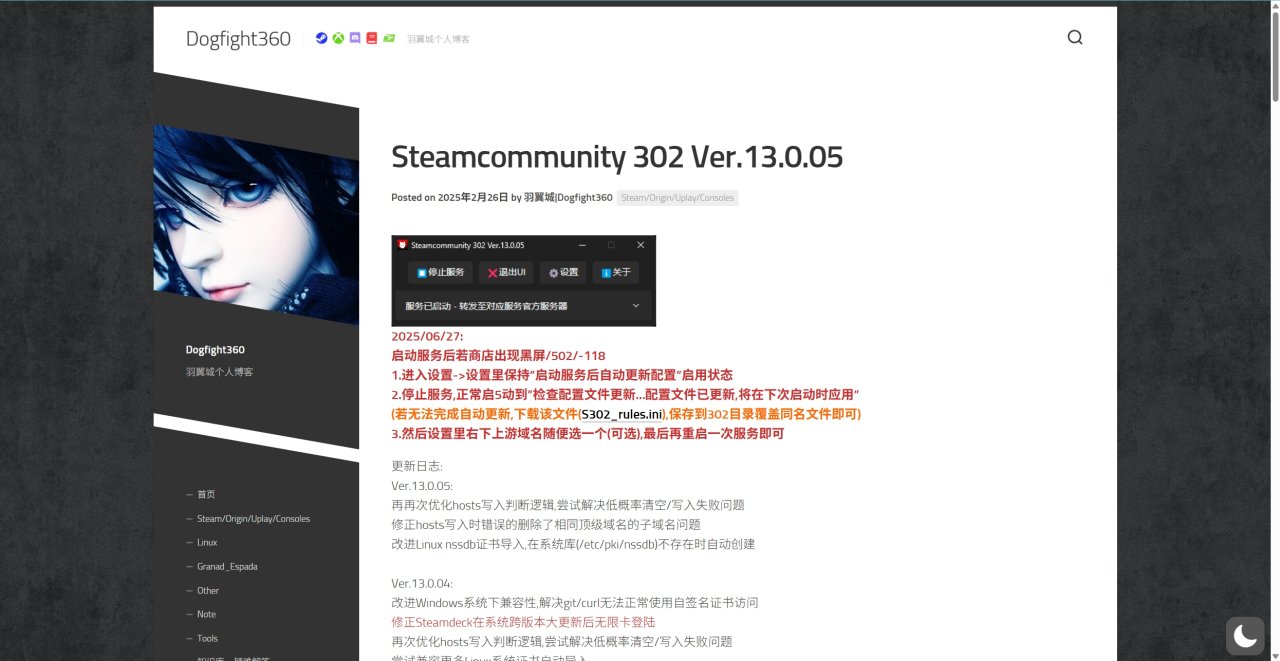1280x661 pixels.
Task: Open author link 羽翼城|Dogfight360
Action: (x=568, y=198)
